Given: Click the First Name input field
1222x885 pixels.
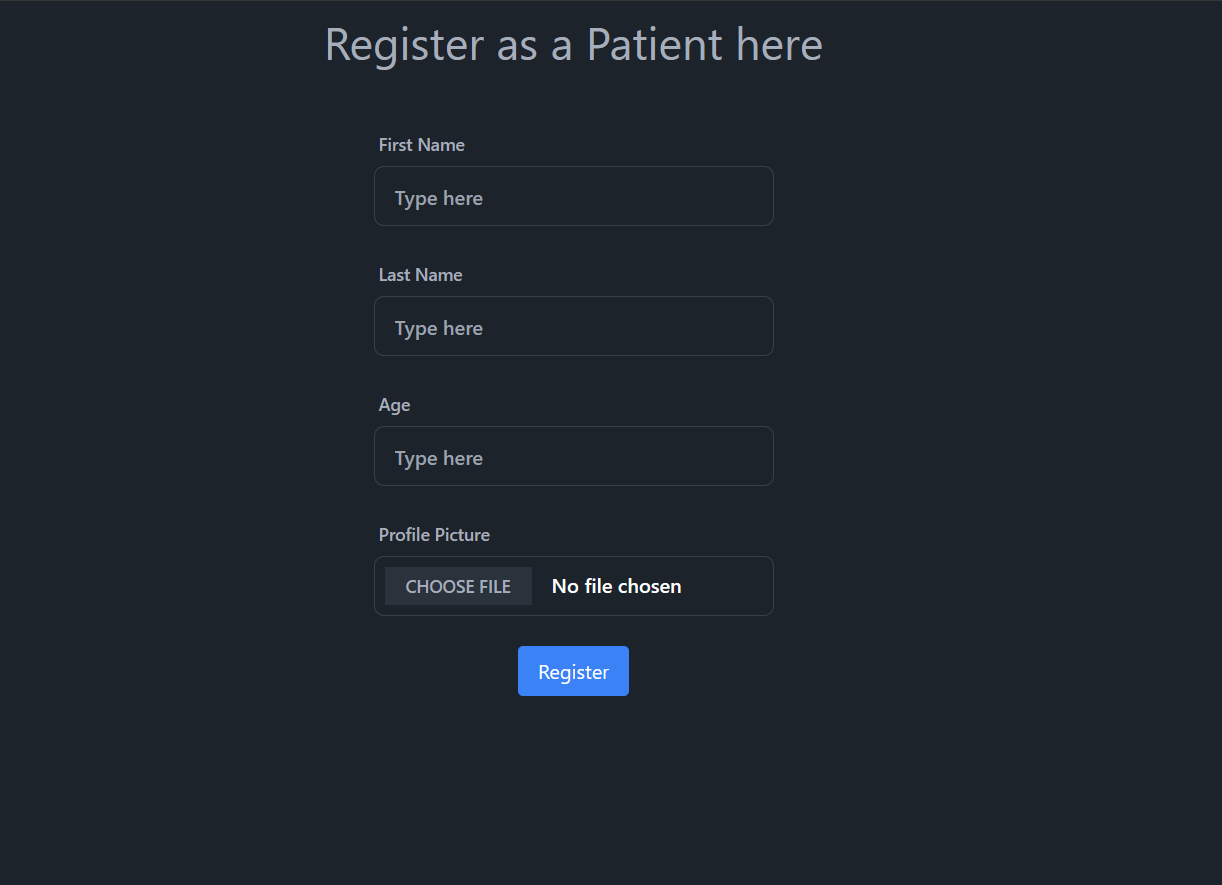Looking at the screenshot, I should [x=573, y=196].
